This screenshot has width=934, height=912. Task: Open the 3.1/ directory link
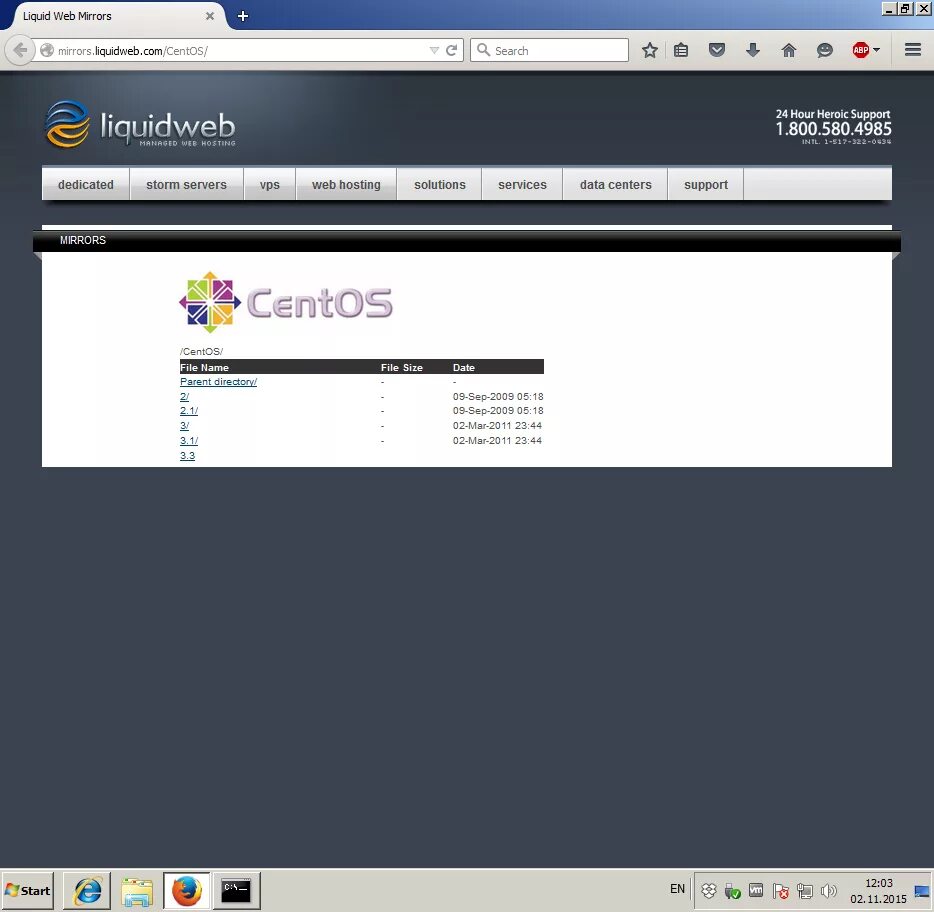point(189,441)
